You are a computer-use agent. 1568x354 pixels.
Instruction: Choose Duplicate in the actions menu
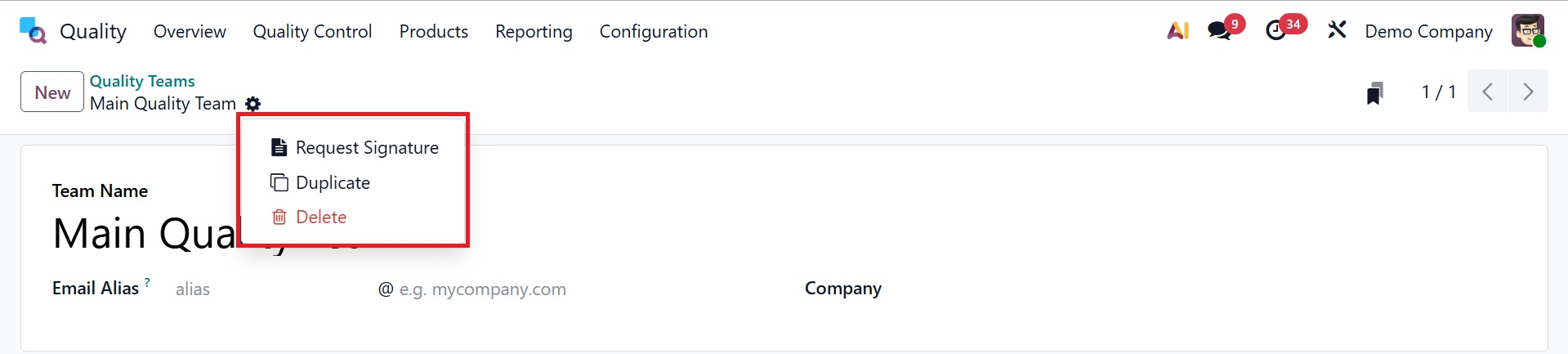[x=333, y=183]
